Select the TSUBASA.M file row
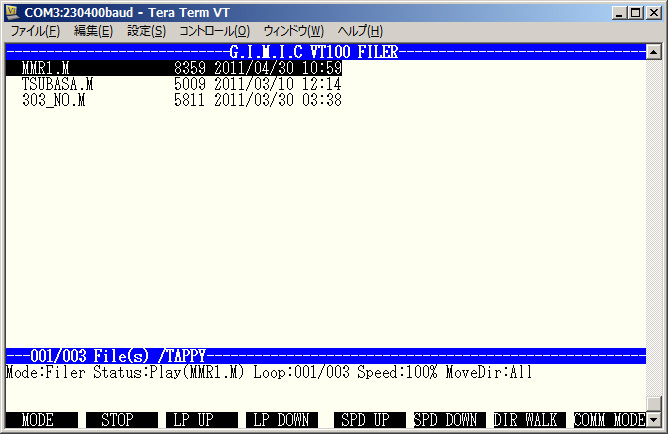This screenshot has height=434, width=668. click(182, 84)
